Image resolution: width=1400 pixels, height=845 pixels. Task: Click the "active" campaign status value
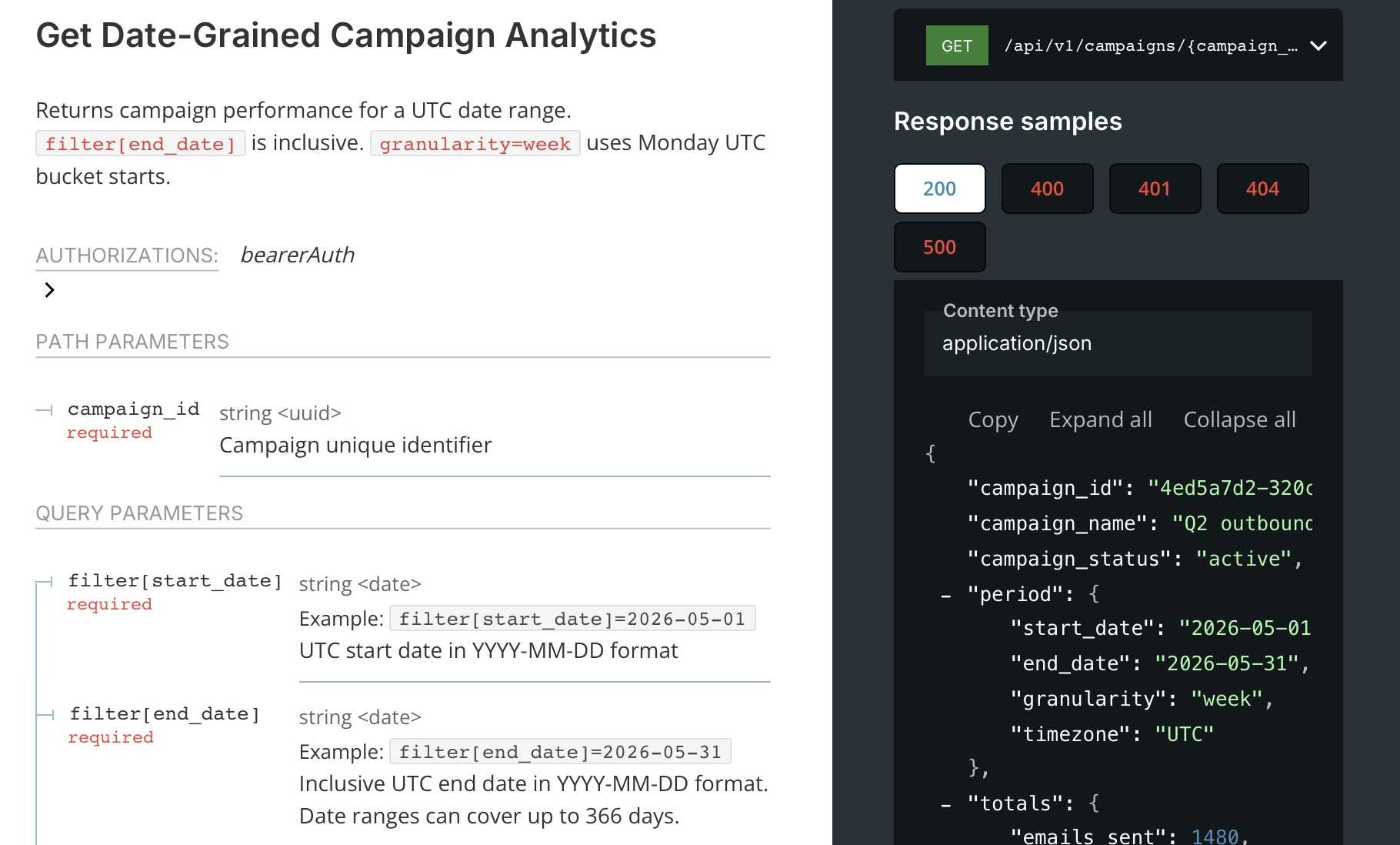[1243, 559]
